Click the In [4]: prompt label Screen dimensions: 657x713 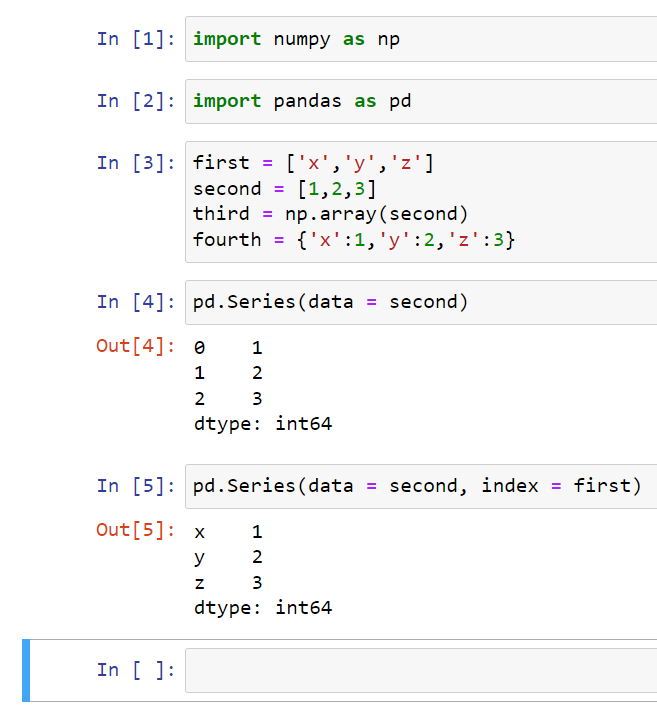pos(135,302)
